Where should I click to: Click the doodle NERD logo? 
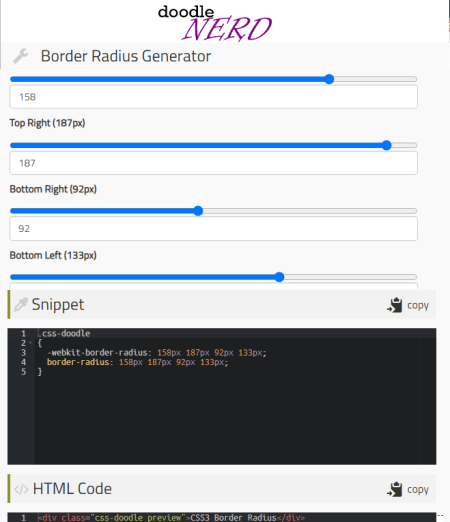(215, 23)
